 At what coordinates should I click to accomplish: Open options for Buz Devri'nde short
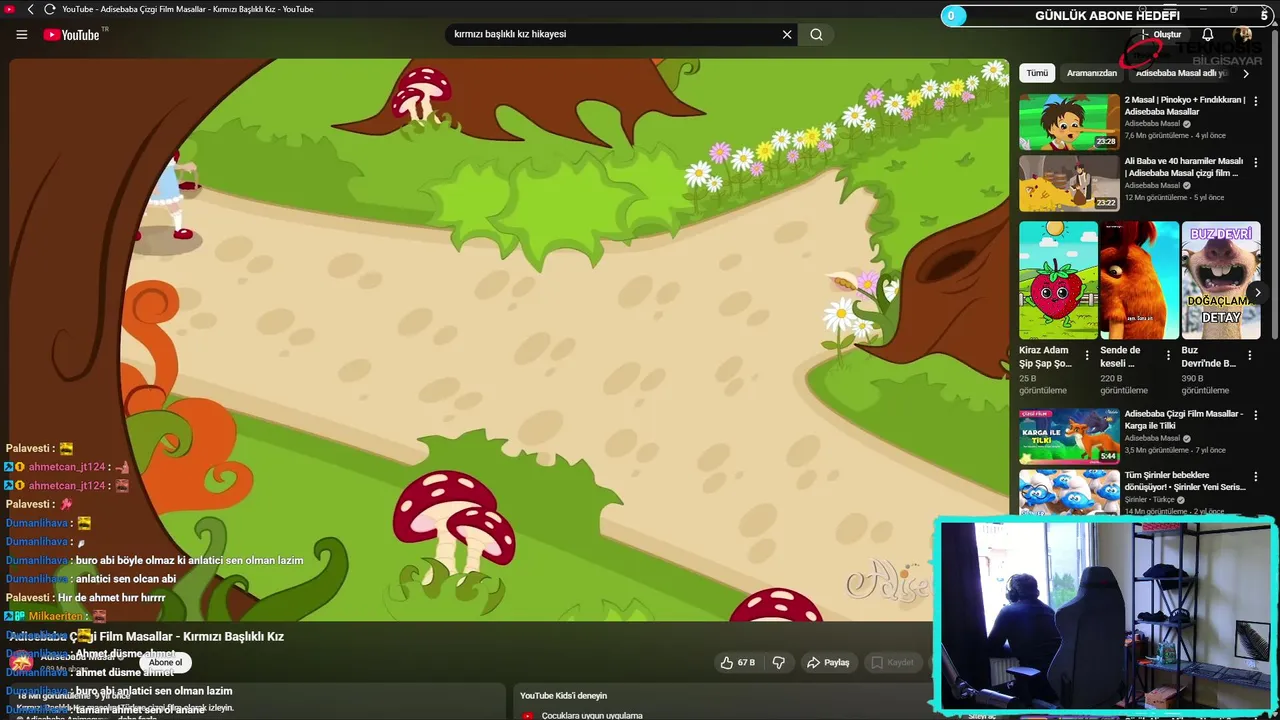pos(1249,355)
